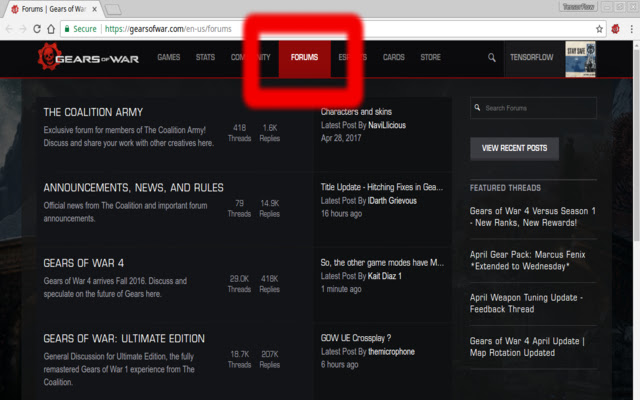Open the STORE nav item

430,57
